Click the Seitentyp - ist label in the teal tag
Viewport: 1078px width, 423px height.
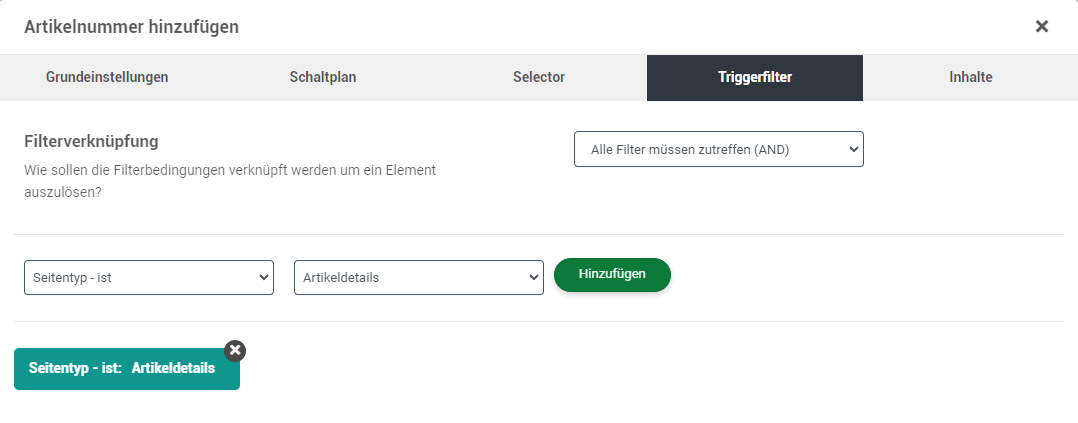pos(76,368)
